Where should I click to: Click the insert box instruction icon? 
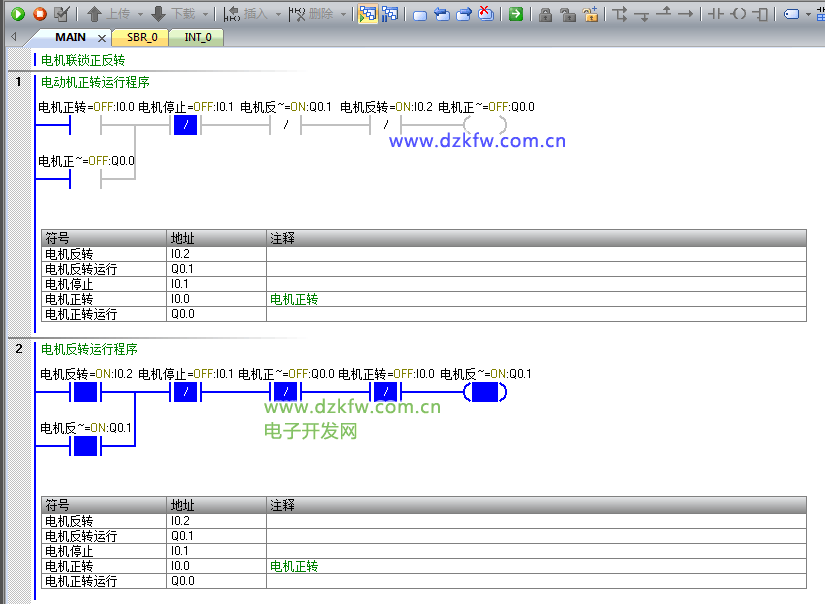coord(761,14)
